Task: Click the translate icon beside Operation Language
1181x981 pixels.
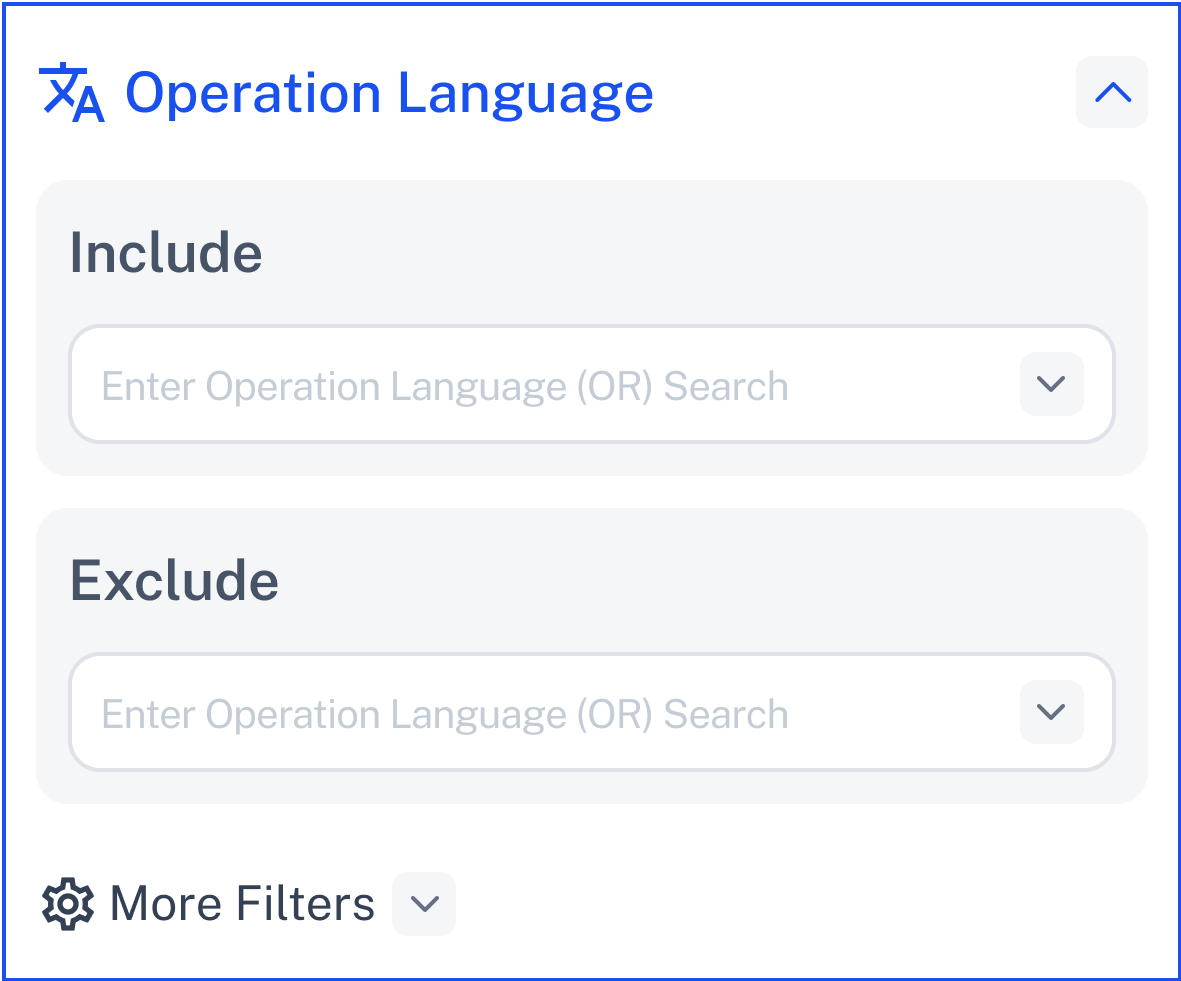Action: pyautogui.click(x=71, y=93)
